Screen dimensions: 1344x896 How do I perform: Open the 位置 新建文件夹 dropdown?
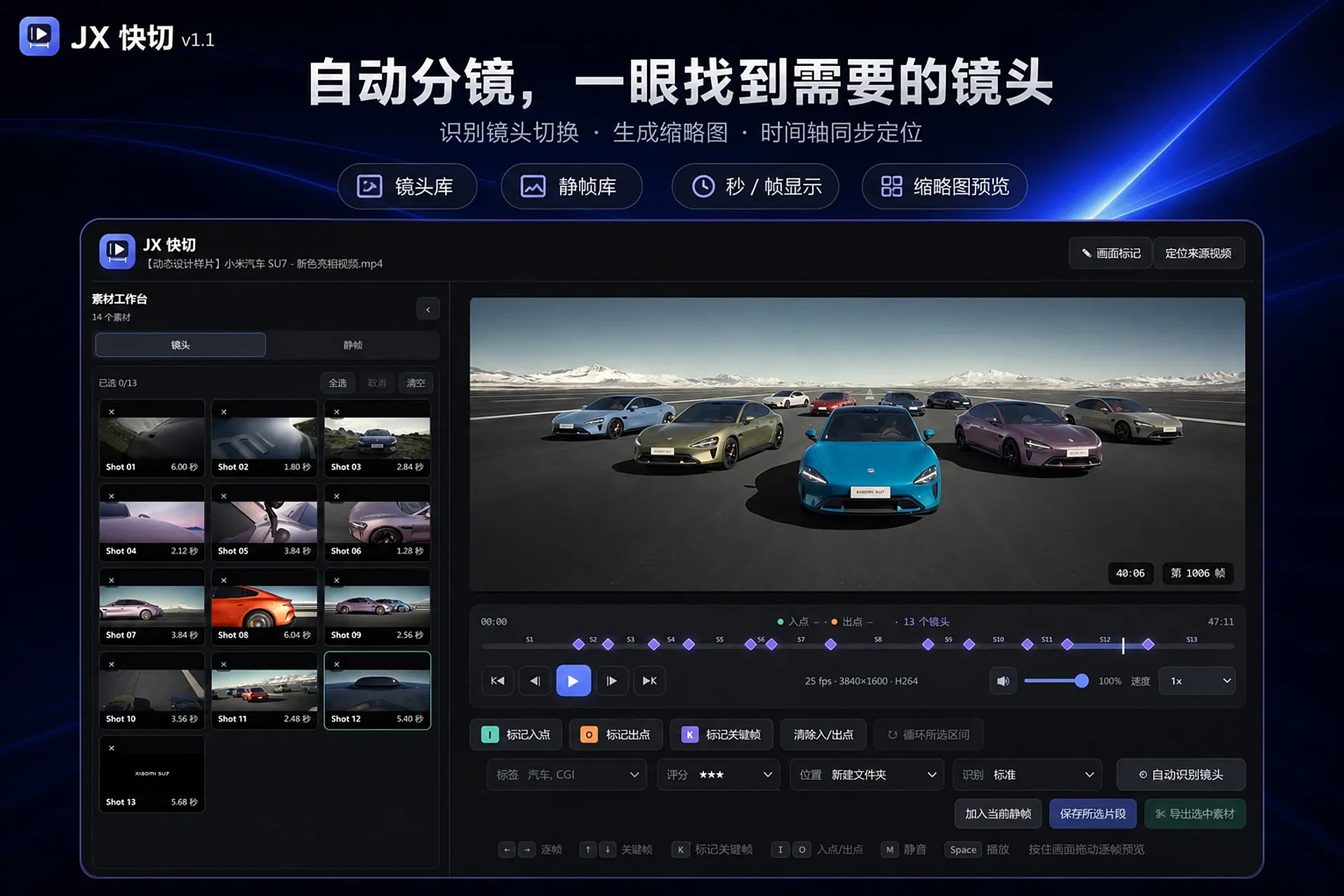tap(867, 775)
